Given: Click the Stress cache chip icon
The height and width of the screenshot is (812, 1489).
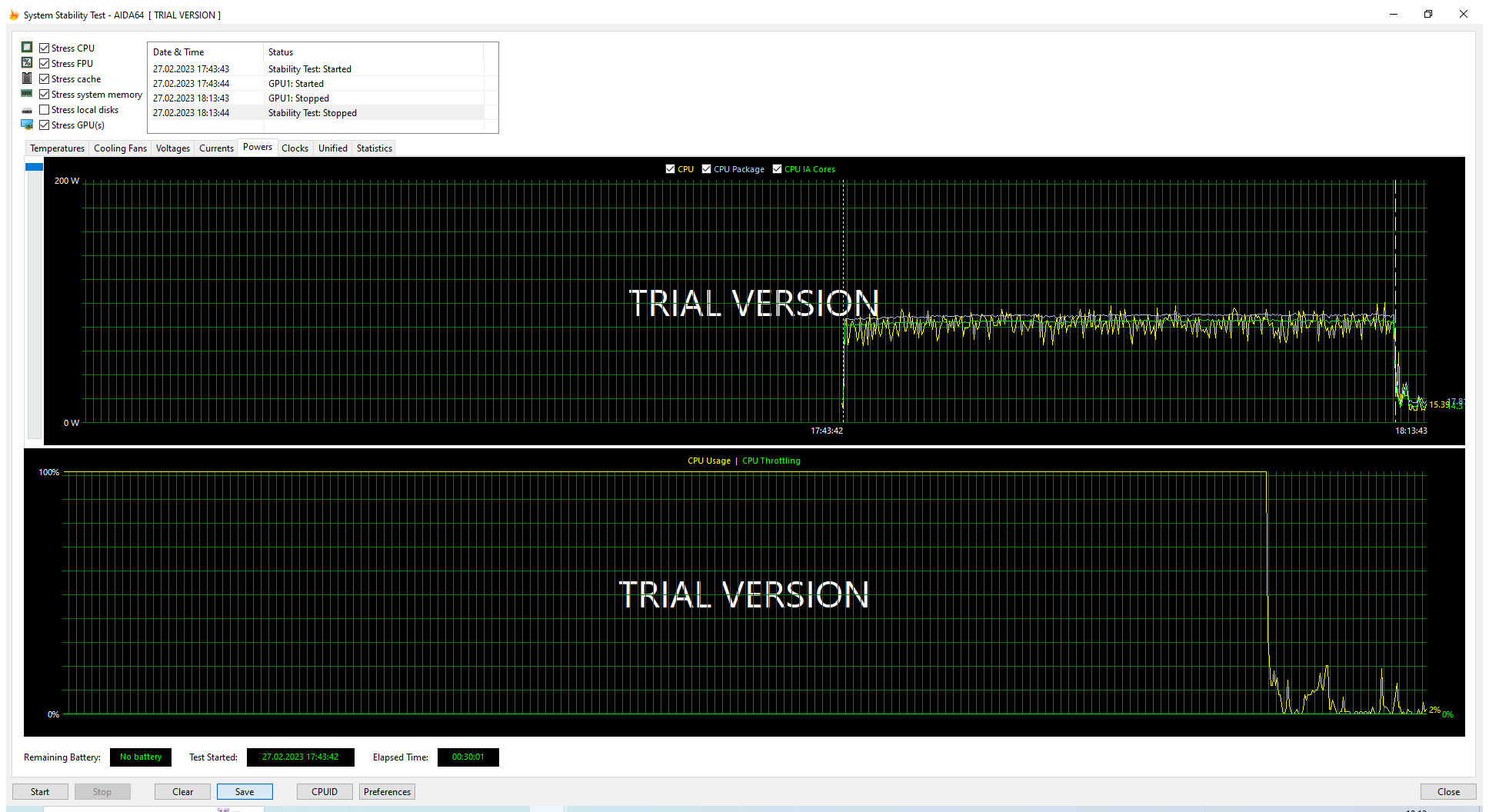Looking at the screenshot, I should 27,78.
